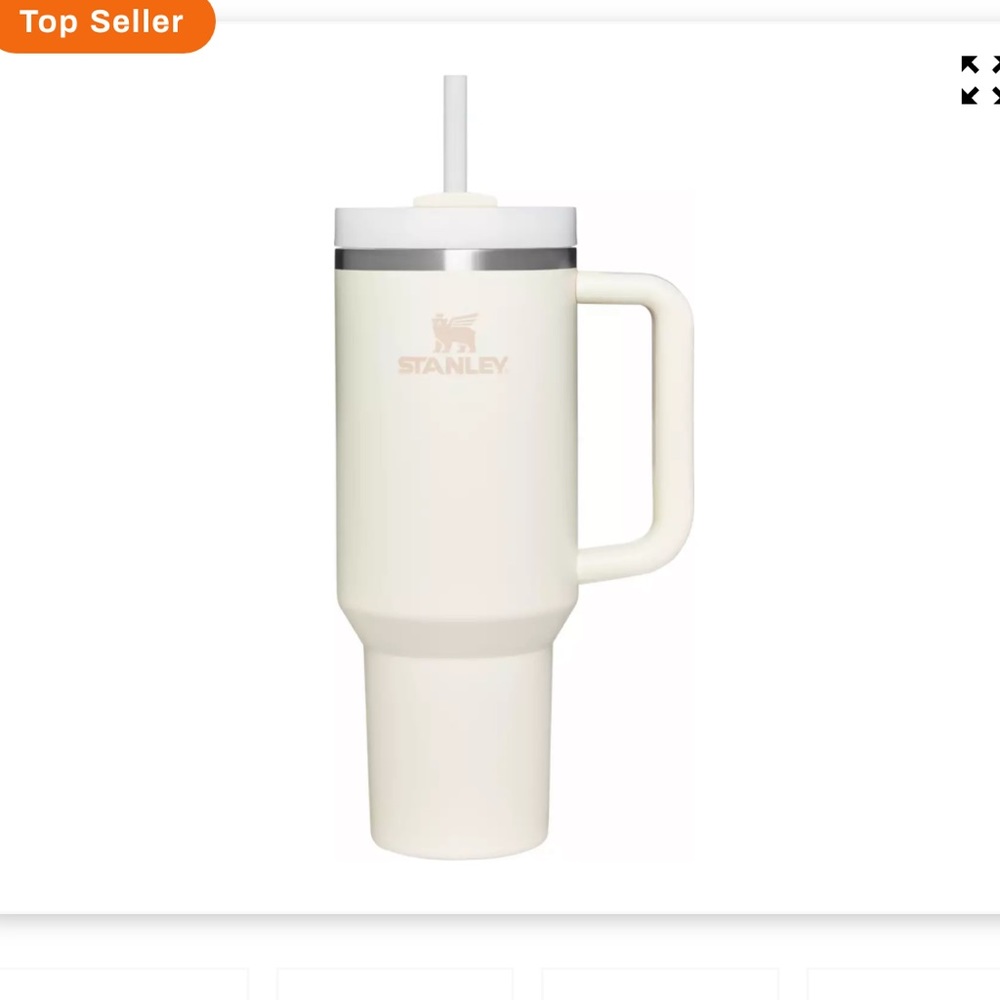Viewport: 1000px width, 1000px height.
Task: Click the upper-left arrow of the fullscreen icon
Action: (x=970, y=64)
